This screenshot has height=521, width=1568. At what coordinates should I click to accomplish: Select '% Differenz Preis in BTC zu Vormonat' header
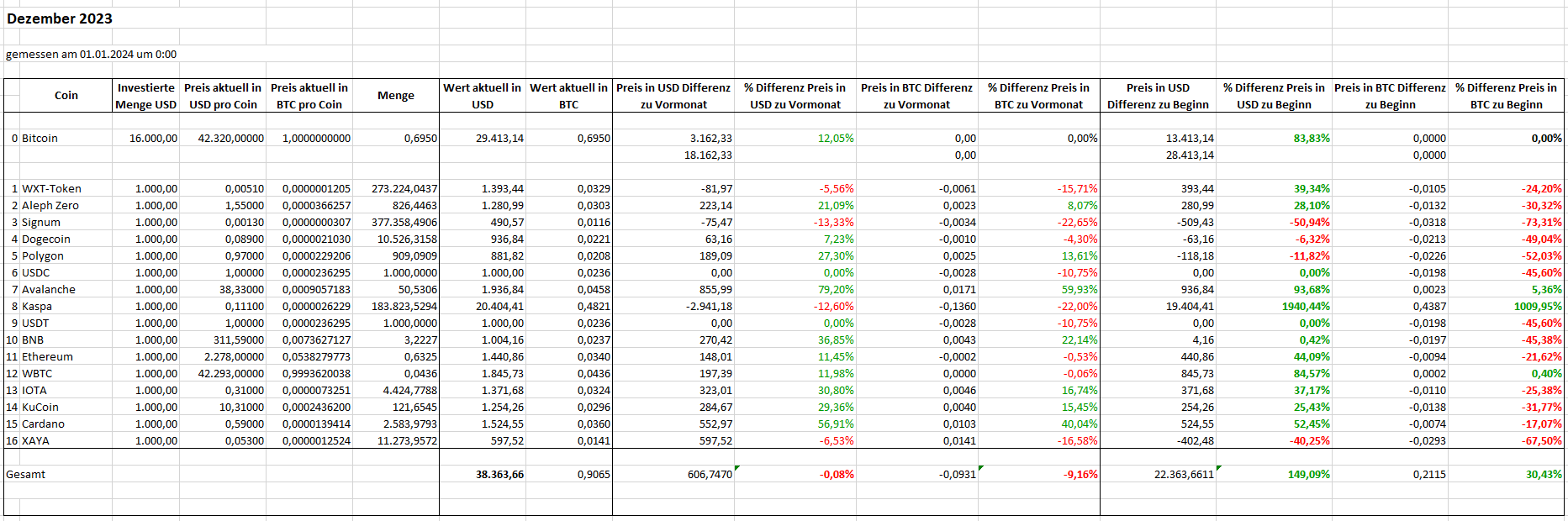[1038, 96]
